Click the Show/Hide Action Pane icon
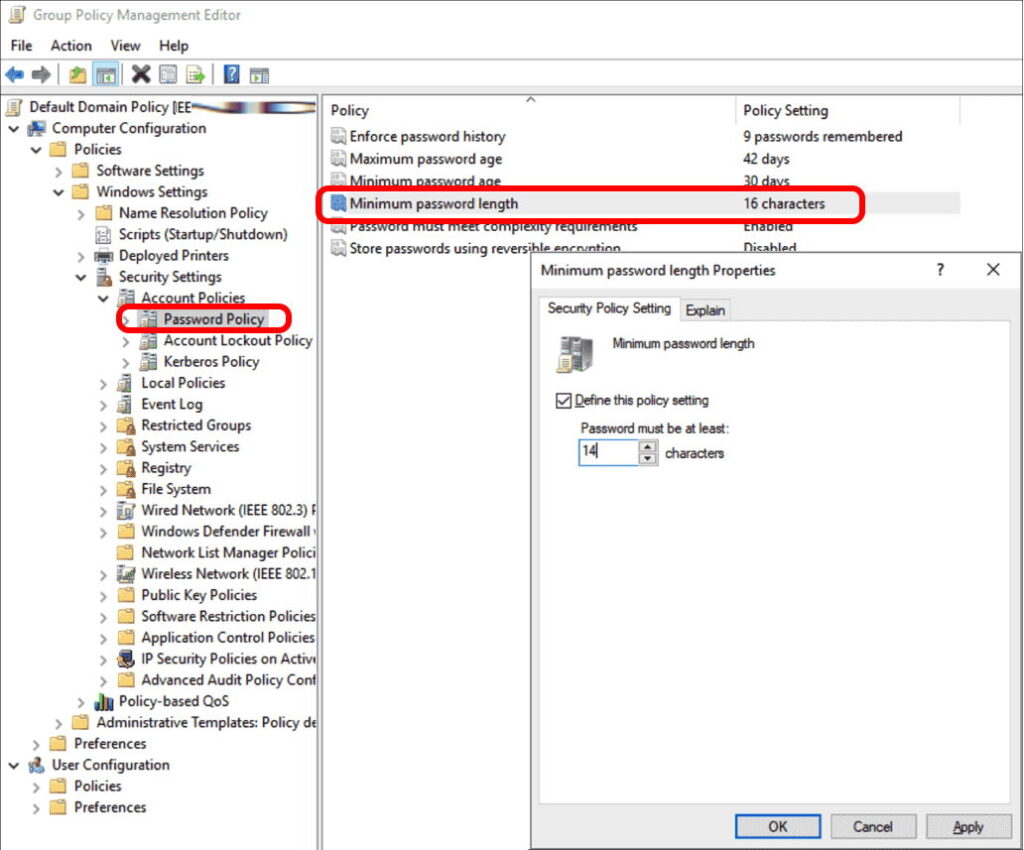This screenshot has height=850, width=1024. point(259,75)
